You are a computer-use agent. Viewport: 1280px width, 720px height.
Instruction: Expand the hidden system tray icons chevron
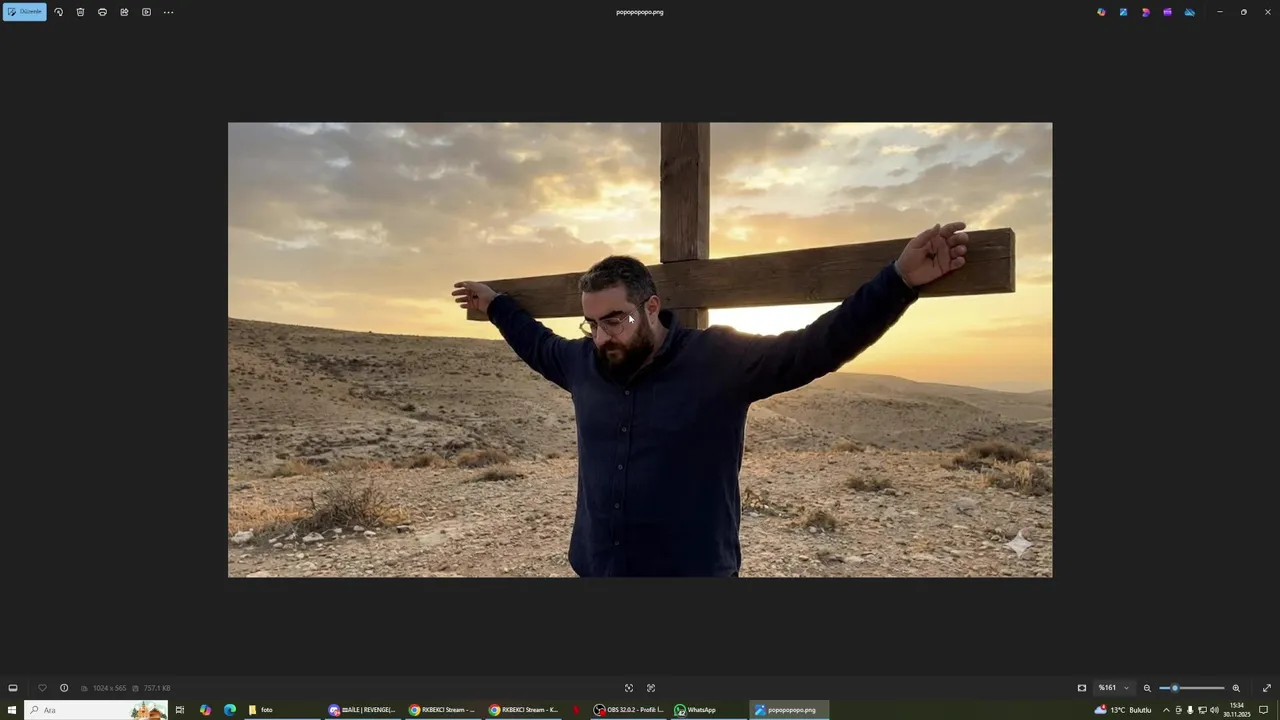pyautogui.click(x=1166, y=710)
